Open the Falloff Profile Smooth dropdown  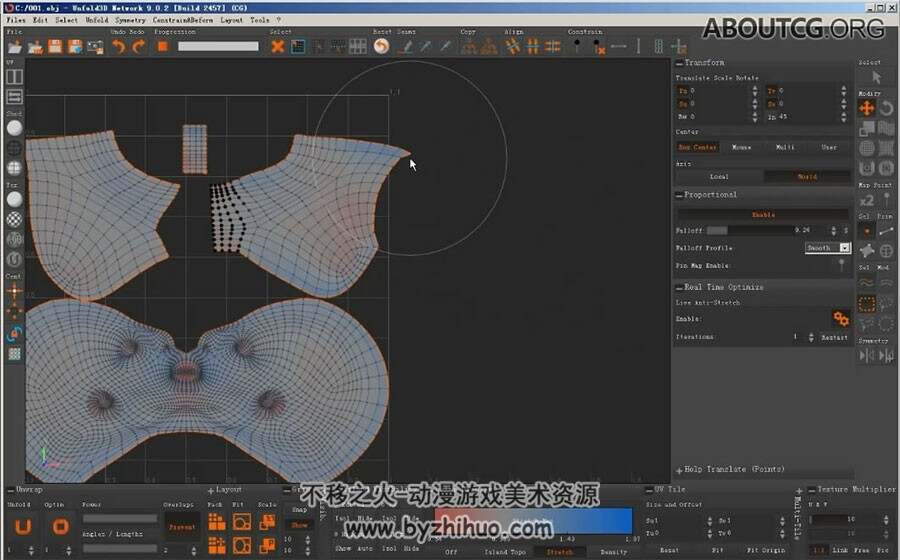(x=828, y=248)
